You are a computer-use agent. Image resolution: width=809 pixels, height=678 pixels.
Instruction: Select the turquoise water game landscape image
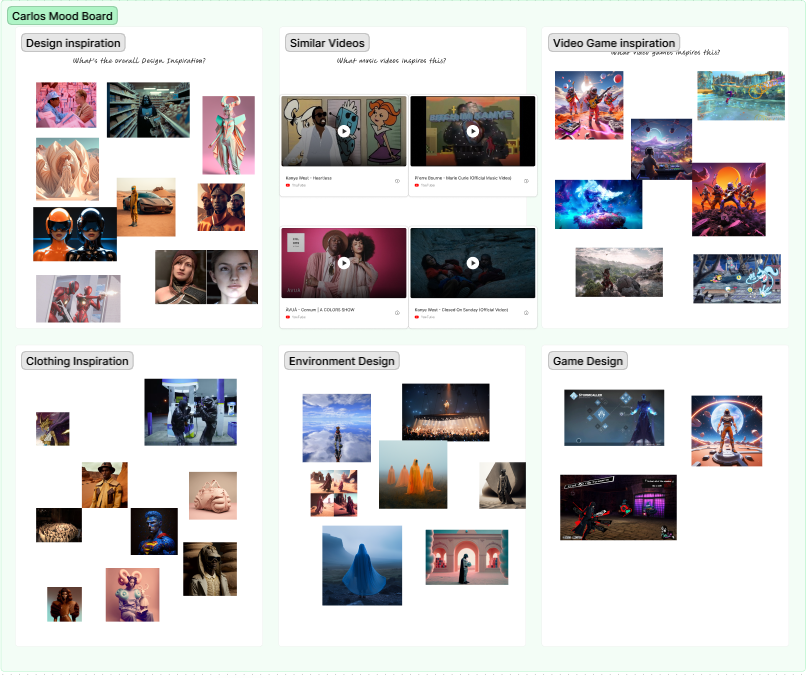click(x=741, y=96)
